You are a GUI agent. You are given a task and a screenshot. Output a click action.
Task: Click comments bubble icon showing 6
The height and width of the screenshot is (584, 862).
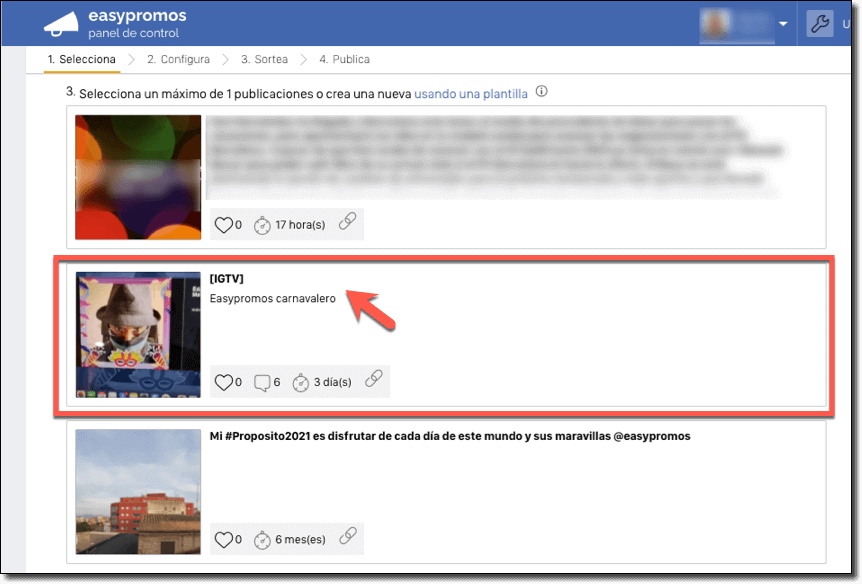(262, 382)
